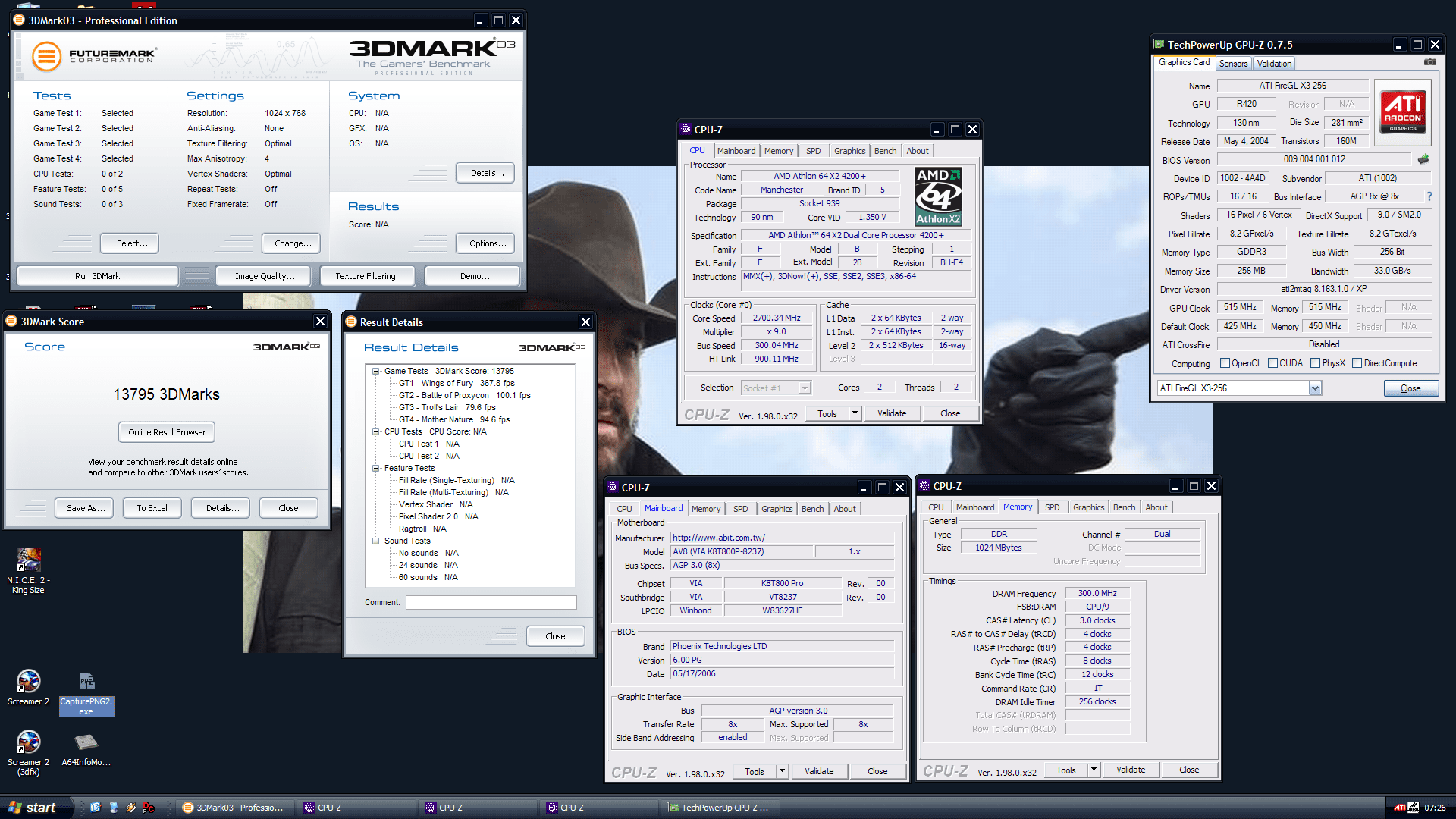Viewport: 1456px width, 819px height.
Task: Click the GPU-Z title bar icon
Action: tap(1159, 45)
